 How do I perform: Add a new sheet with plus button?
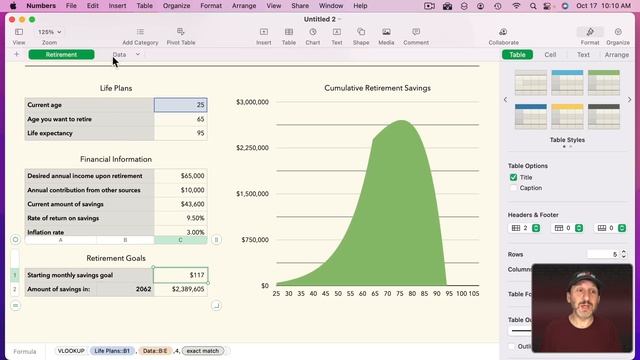tap(16, 54)
